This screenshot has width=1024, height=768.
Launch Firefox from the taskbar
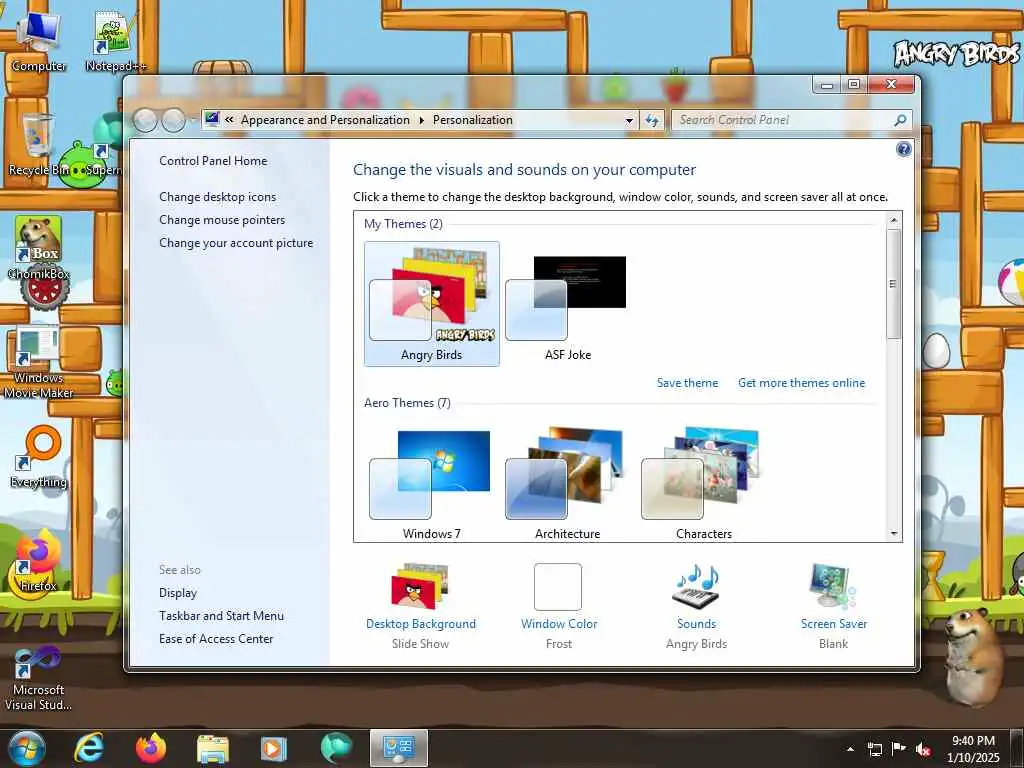point(151,748)
